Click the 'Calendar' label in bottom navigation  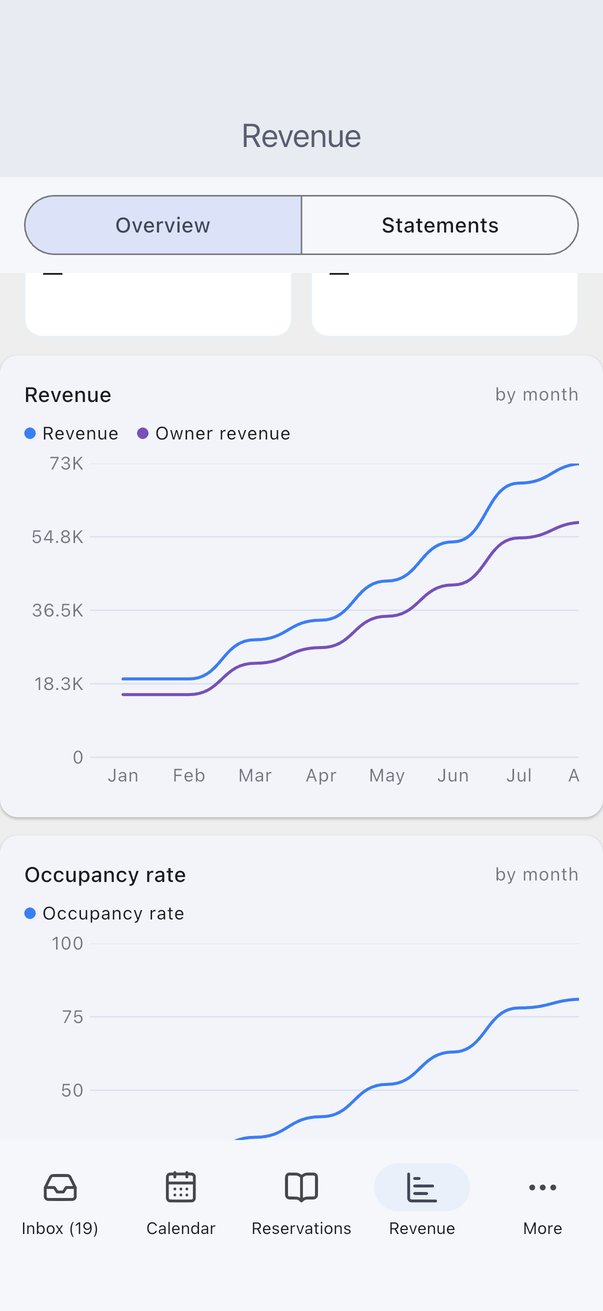pyautogui.click(x=181, y=1228)
